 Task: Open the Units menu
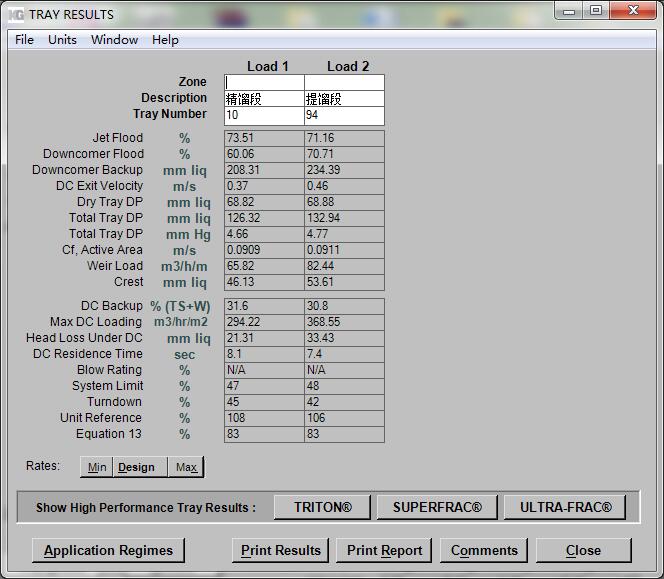click(62, 40)
